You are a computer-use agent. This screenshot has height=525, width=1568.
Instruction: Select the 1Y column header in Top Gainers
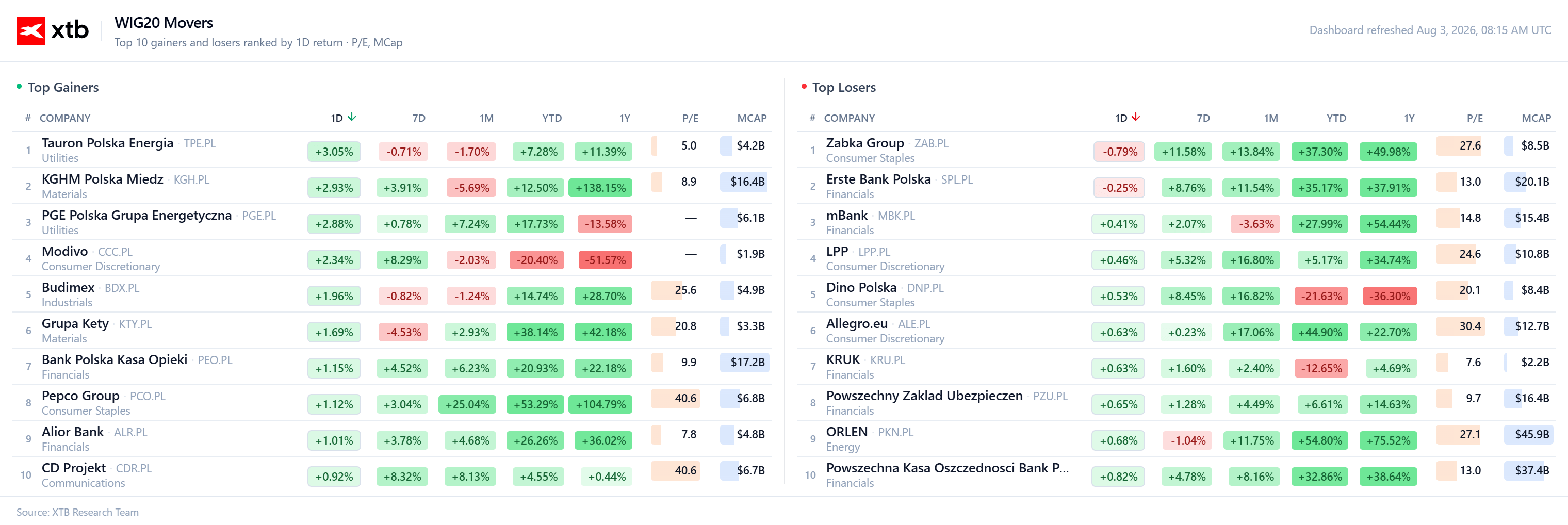625,118
